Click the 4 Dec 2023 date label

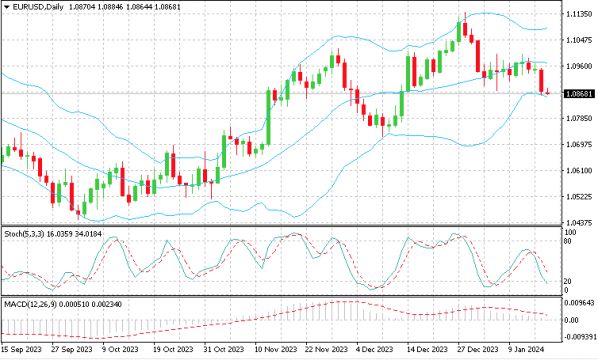click(x=375, y=349)
